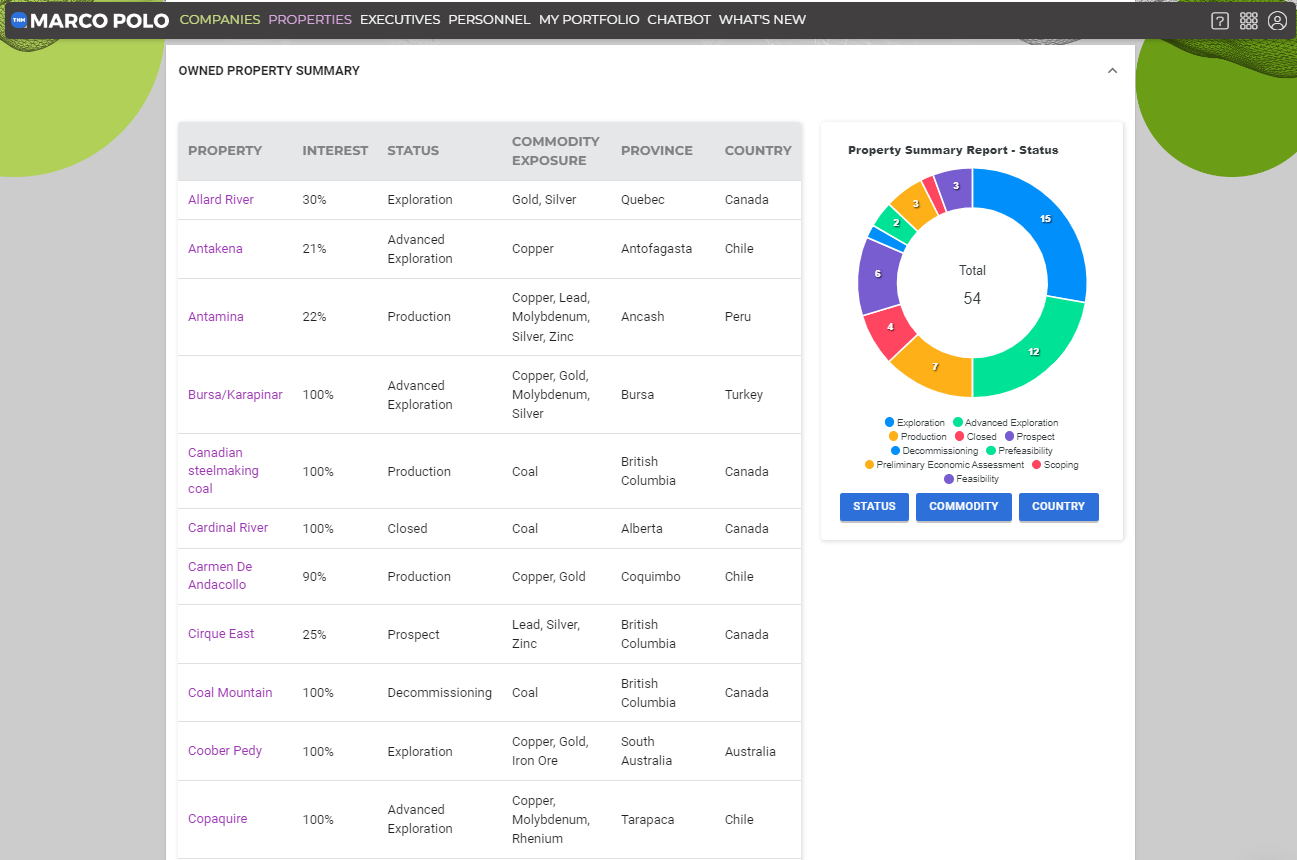Viewport: 1297px width, 860px height.
Task: Show chart by Status button
Action: pyautogui.click(x=874, y=507)
